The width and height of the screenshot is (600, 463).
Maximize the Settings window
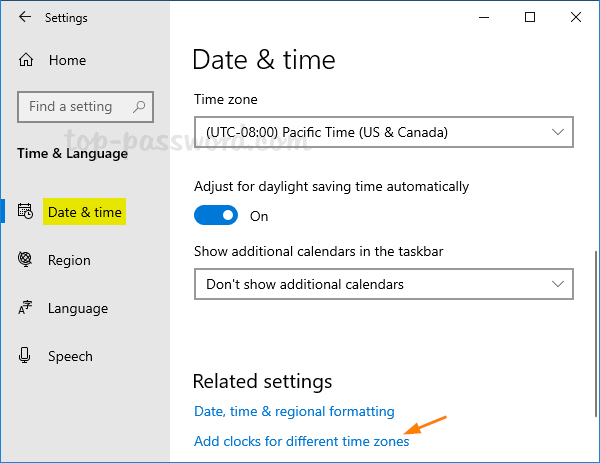(530, 18)
